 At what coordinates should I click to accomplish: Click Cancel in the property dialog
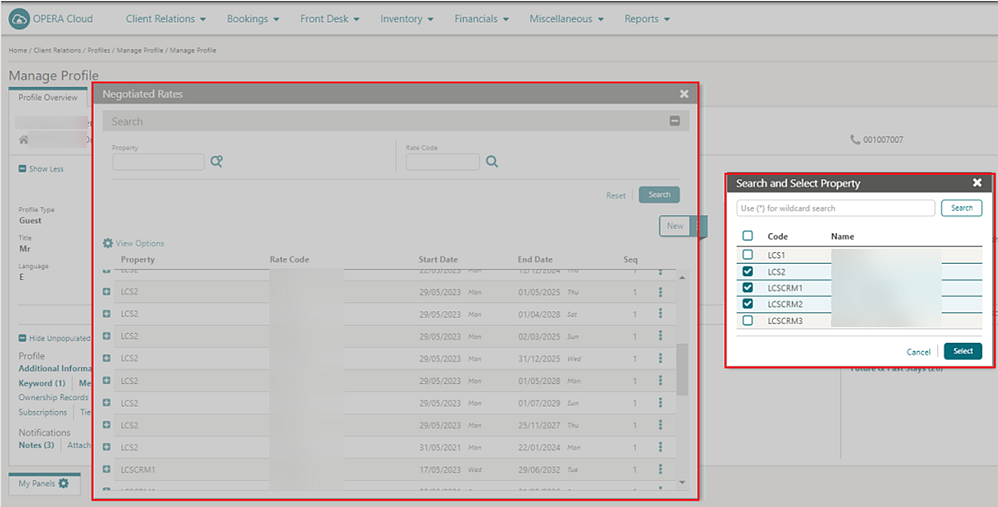coord(918,352)
